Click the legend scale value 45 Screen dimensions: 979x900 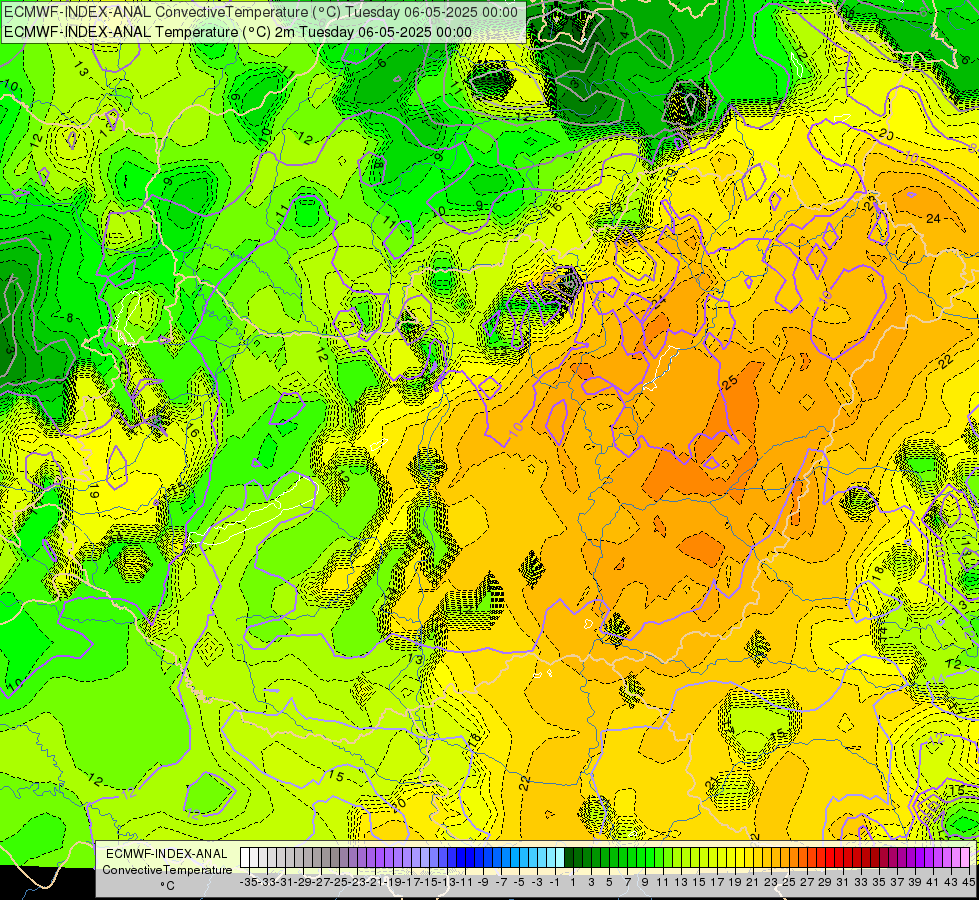tap(968, 882)
